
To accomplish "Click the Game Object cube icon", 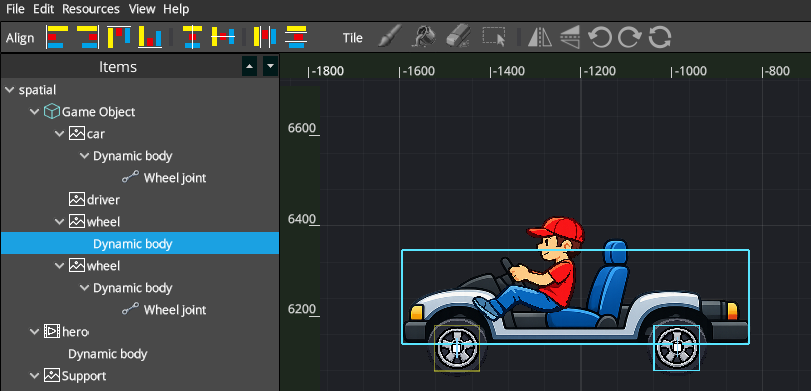I will [51, 111].
